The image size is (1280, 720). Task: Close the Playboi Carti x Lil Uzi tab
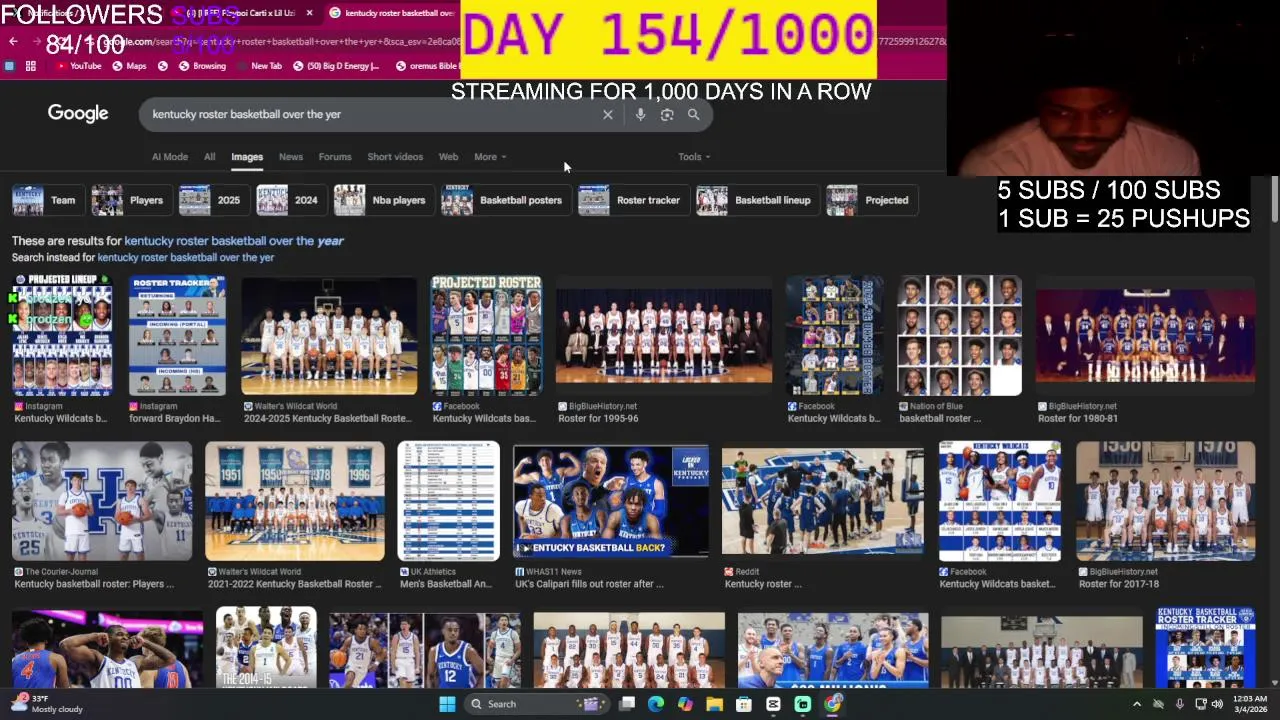pos(309,13)
